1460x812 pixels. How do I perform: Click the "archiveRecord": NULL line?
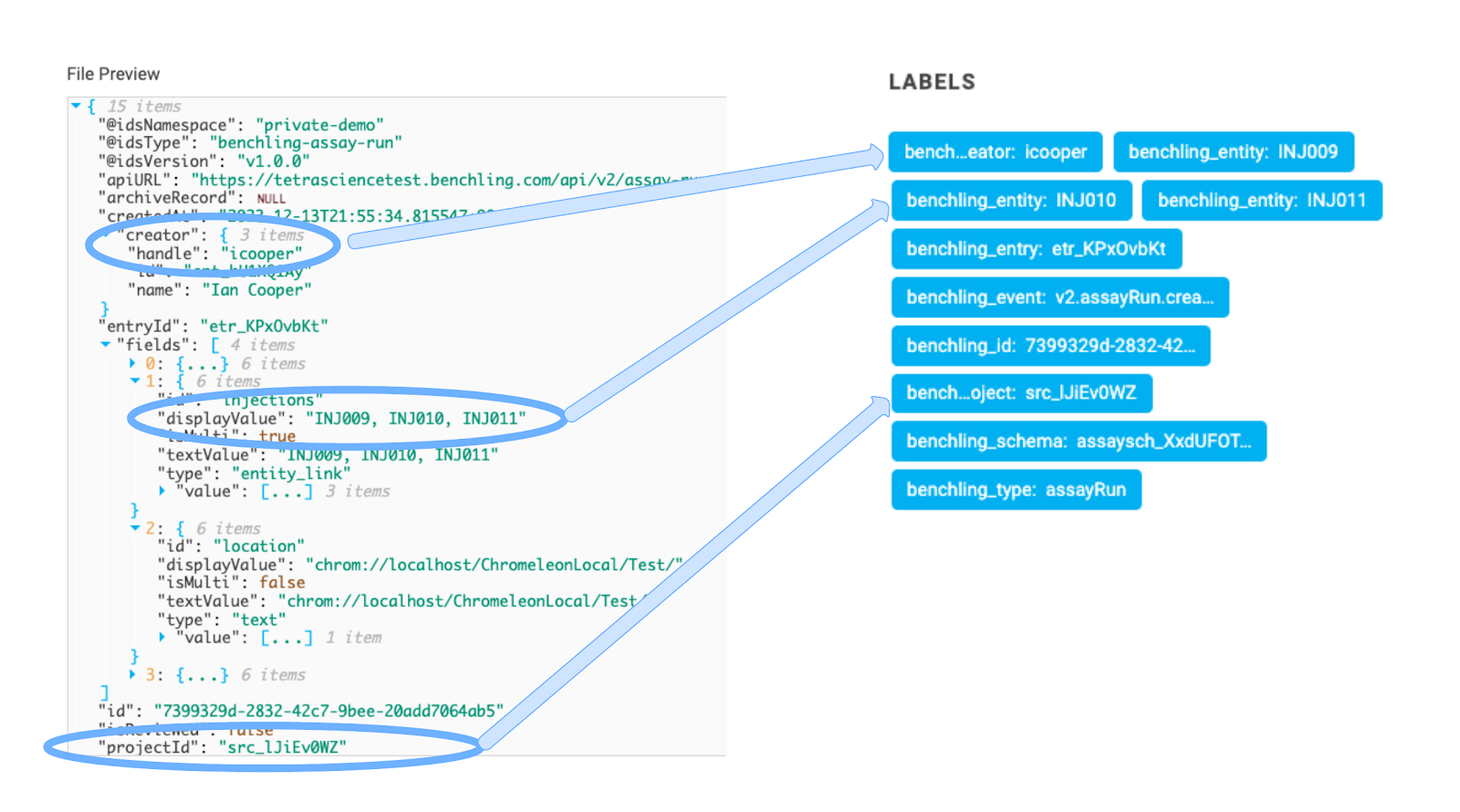[x=193, y=198]
